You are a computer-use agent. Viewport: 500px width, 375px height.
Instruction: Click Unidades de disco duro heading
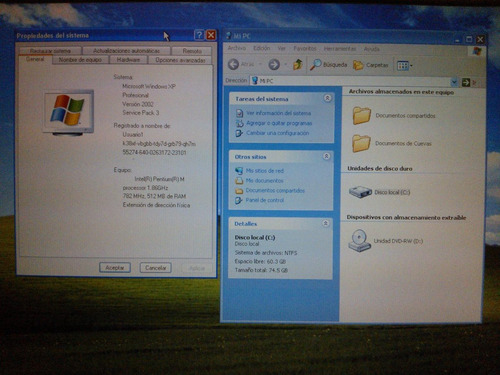(380, 168)
